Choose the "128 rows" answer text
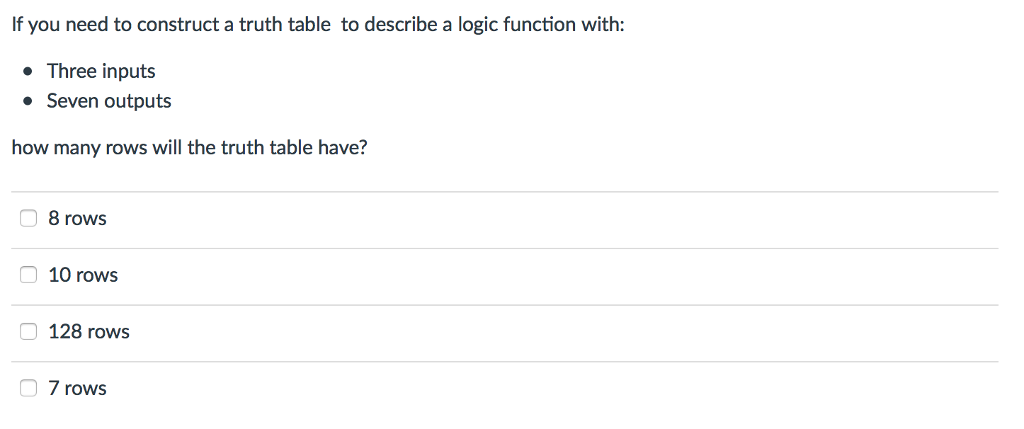Screen dimensions: 1024x429 (x=89, y=332)
